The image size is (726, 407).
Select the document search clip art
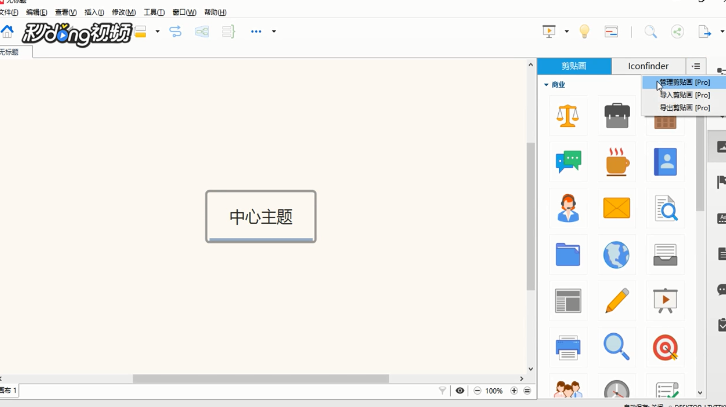pyautogui.click(x=666, y=208)
